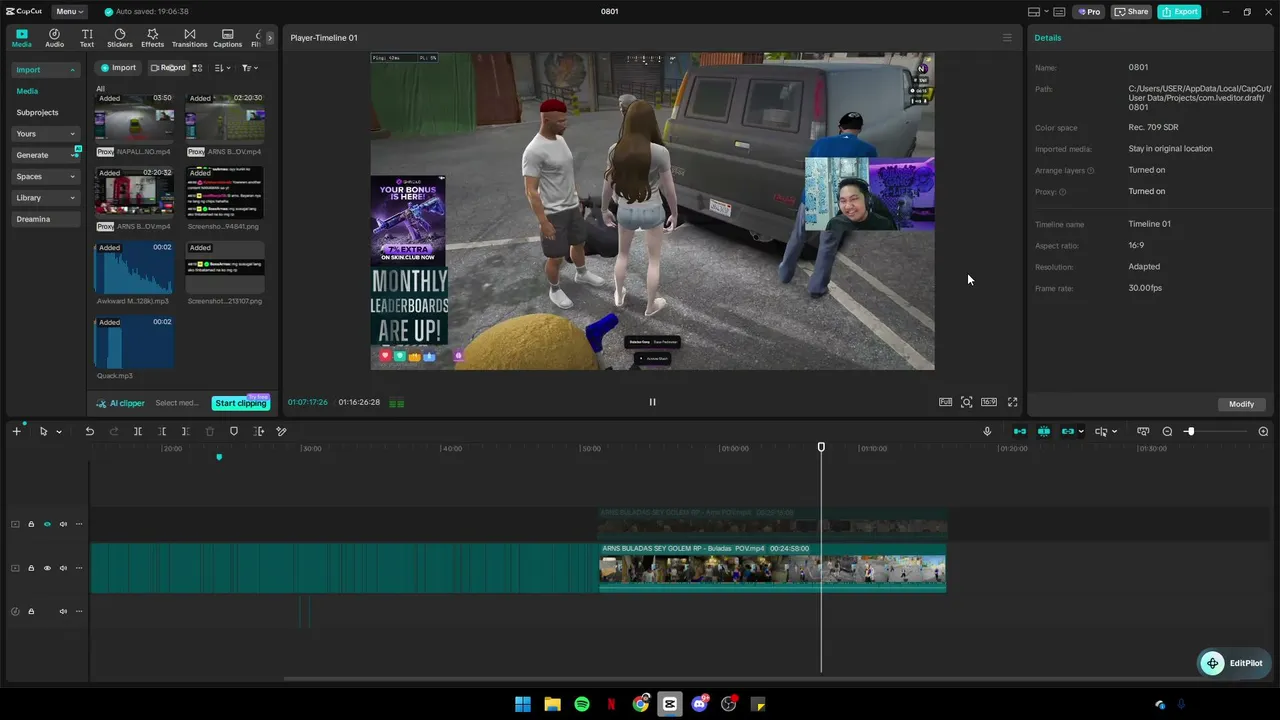The height and width of the screenshot is (720, 1280).
Task: Select the Awkward M...128k).mp3 audio thumbnail
Action: pyautogui.click(x=134, y=267)
